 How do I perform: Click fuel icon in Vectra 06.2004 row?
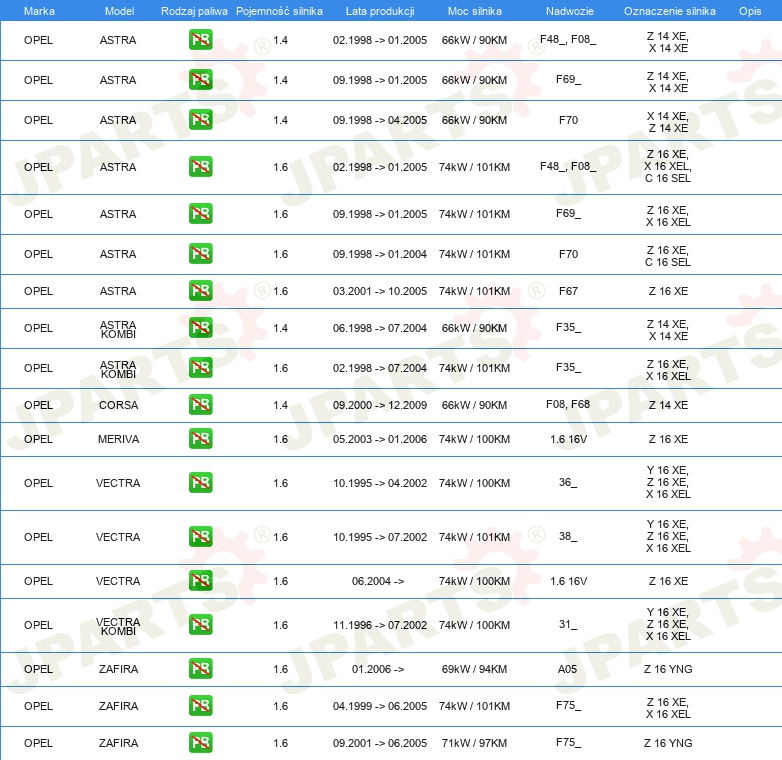pos(200,580)
